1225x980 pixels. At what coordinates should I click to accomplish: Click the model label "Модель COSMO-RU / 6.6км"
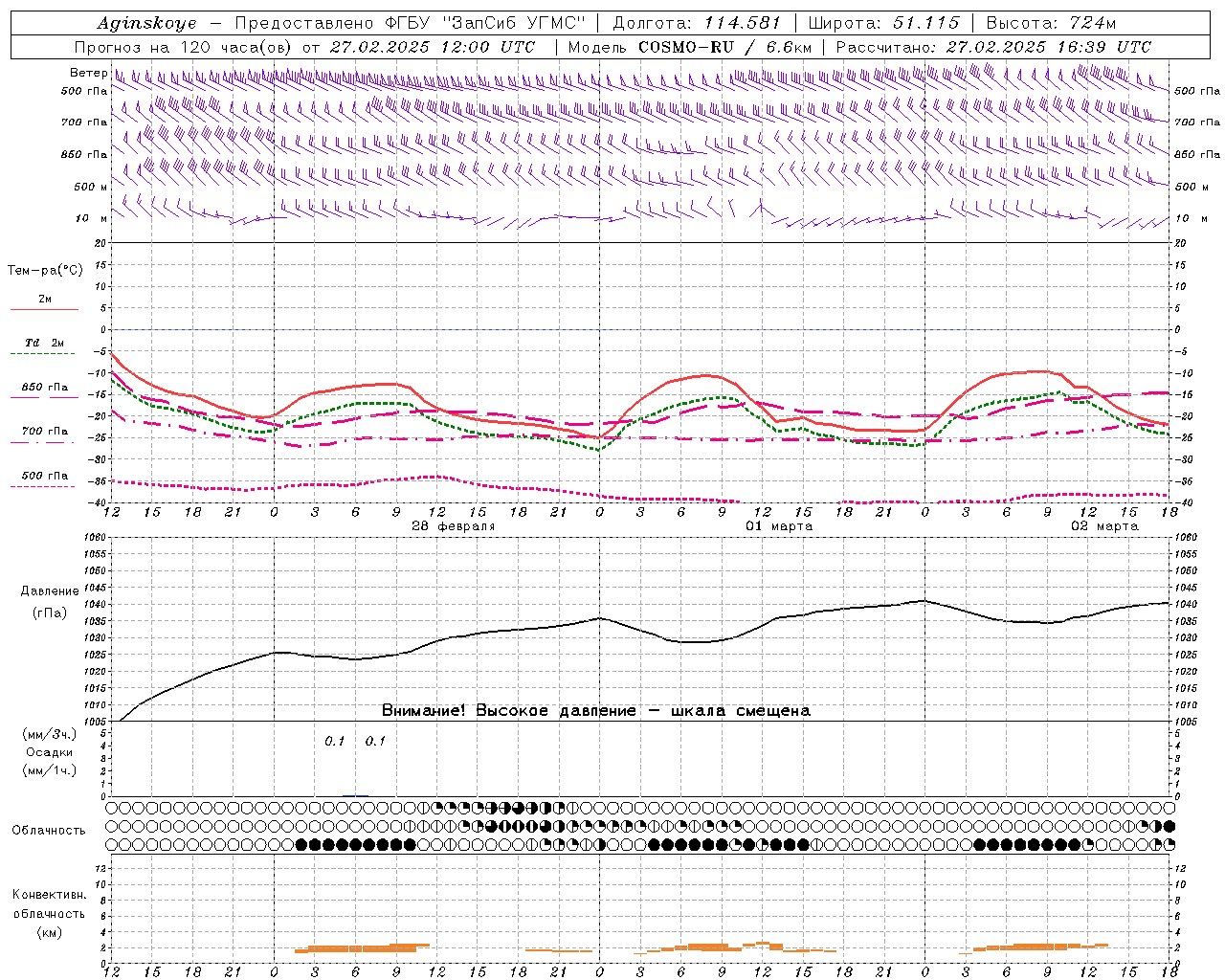tap(690, 47)
